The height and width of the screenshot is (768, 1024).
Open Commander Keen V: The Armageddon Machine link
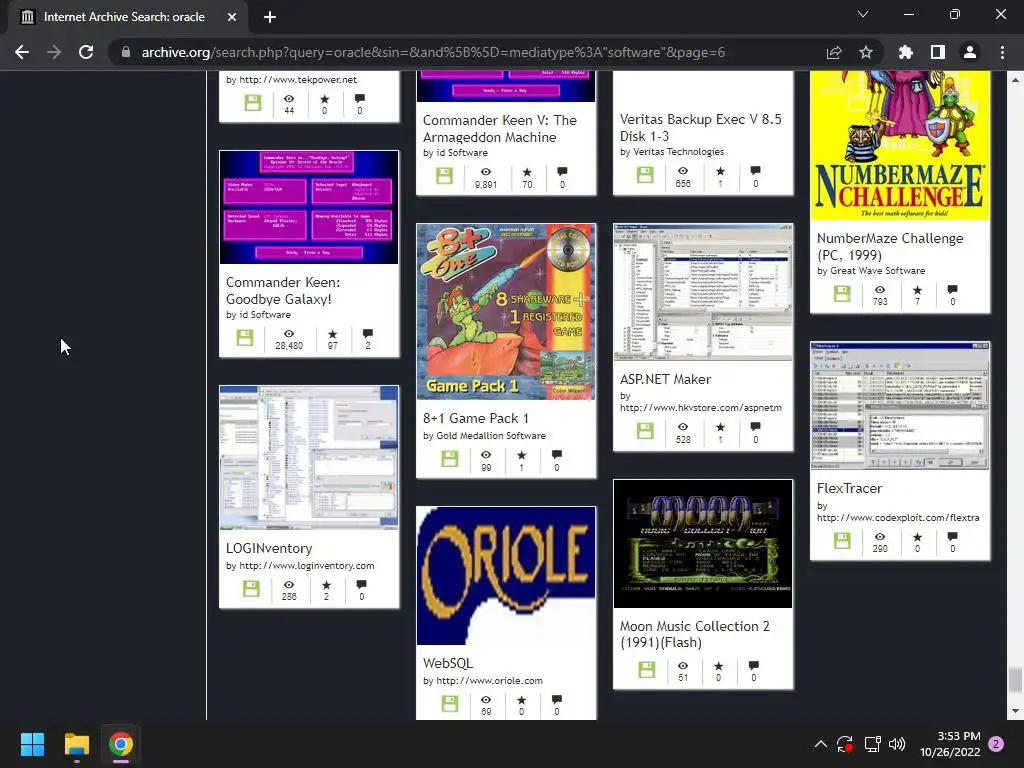(500, 129)
